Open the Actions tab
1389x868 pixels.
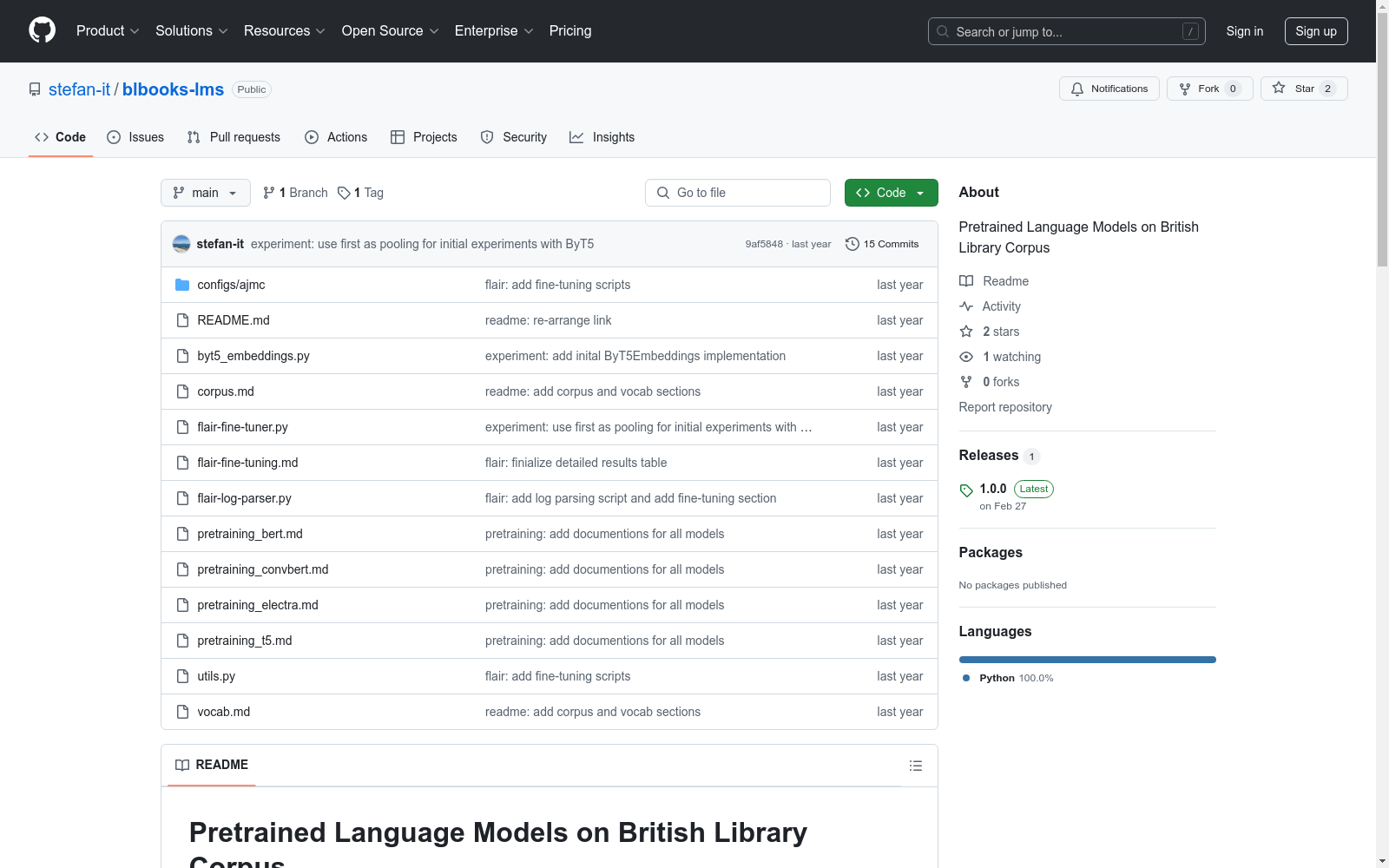click(336, 137)
